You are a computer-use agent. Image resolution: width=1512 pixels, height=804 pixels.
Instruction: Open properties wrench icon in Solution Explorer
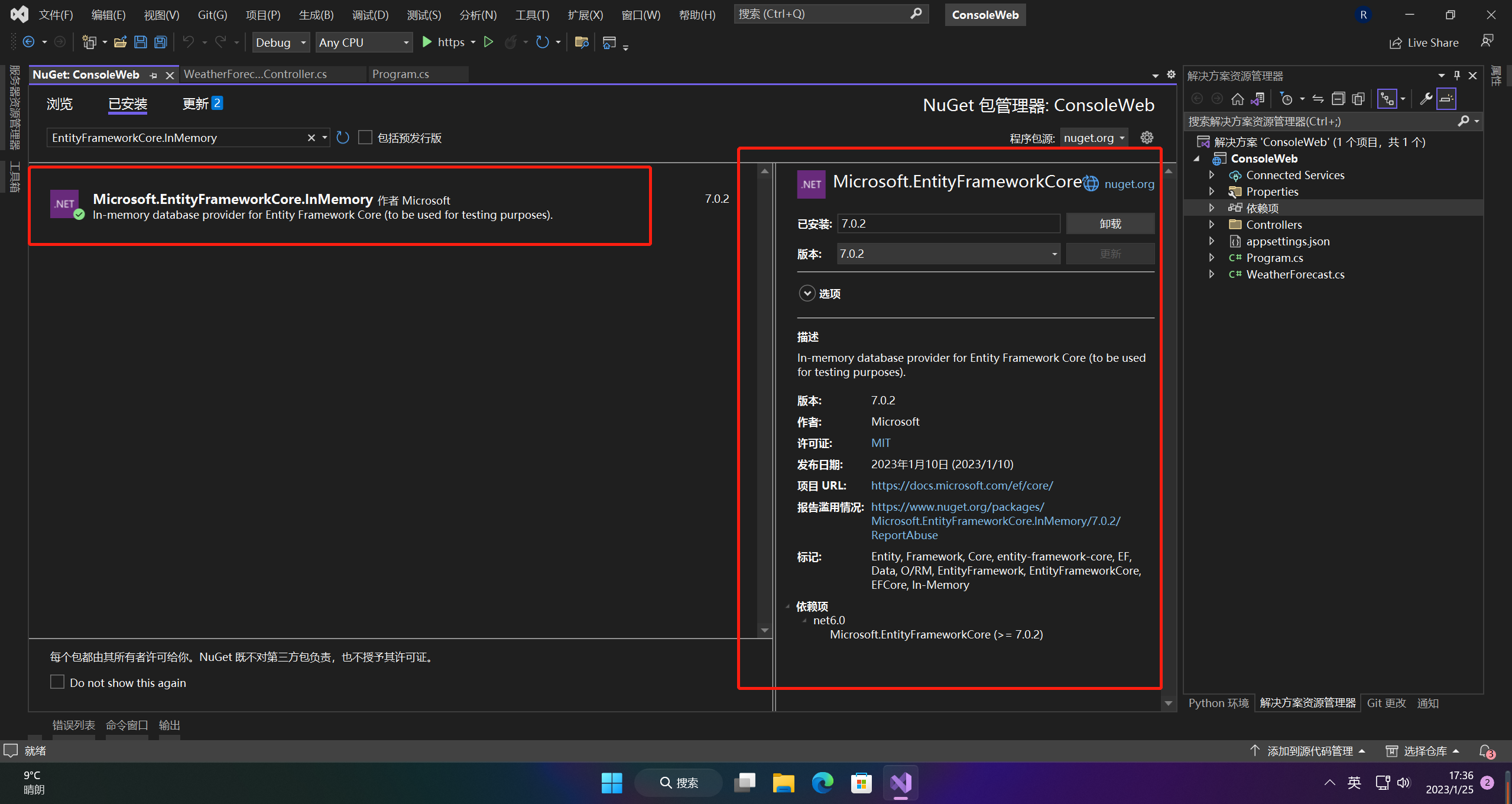[1426, 99]
